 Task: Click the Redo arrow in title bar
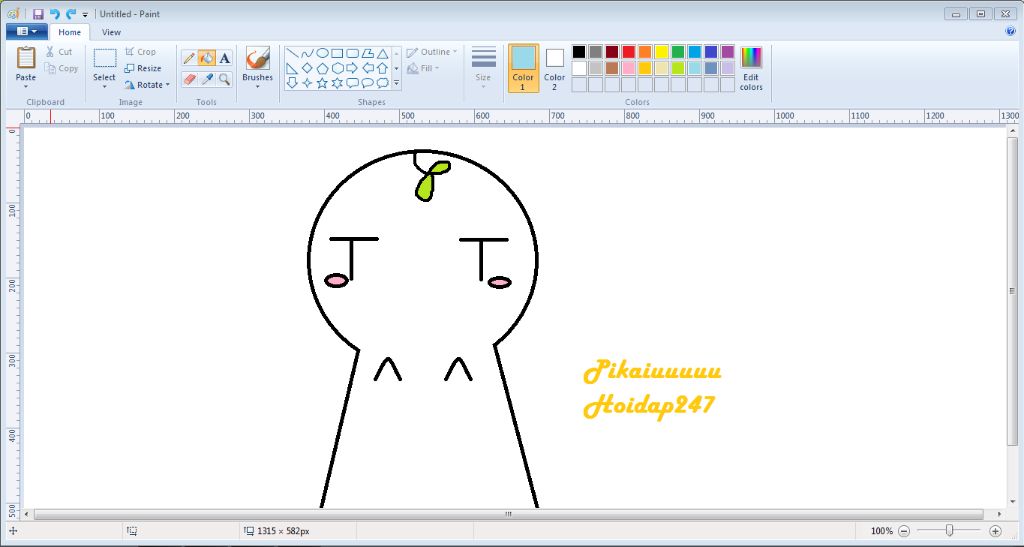pyautogui.click(x=71, y=14)
